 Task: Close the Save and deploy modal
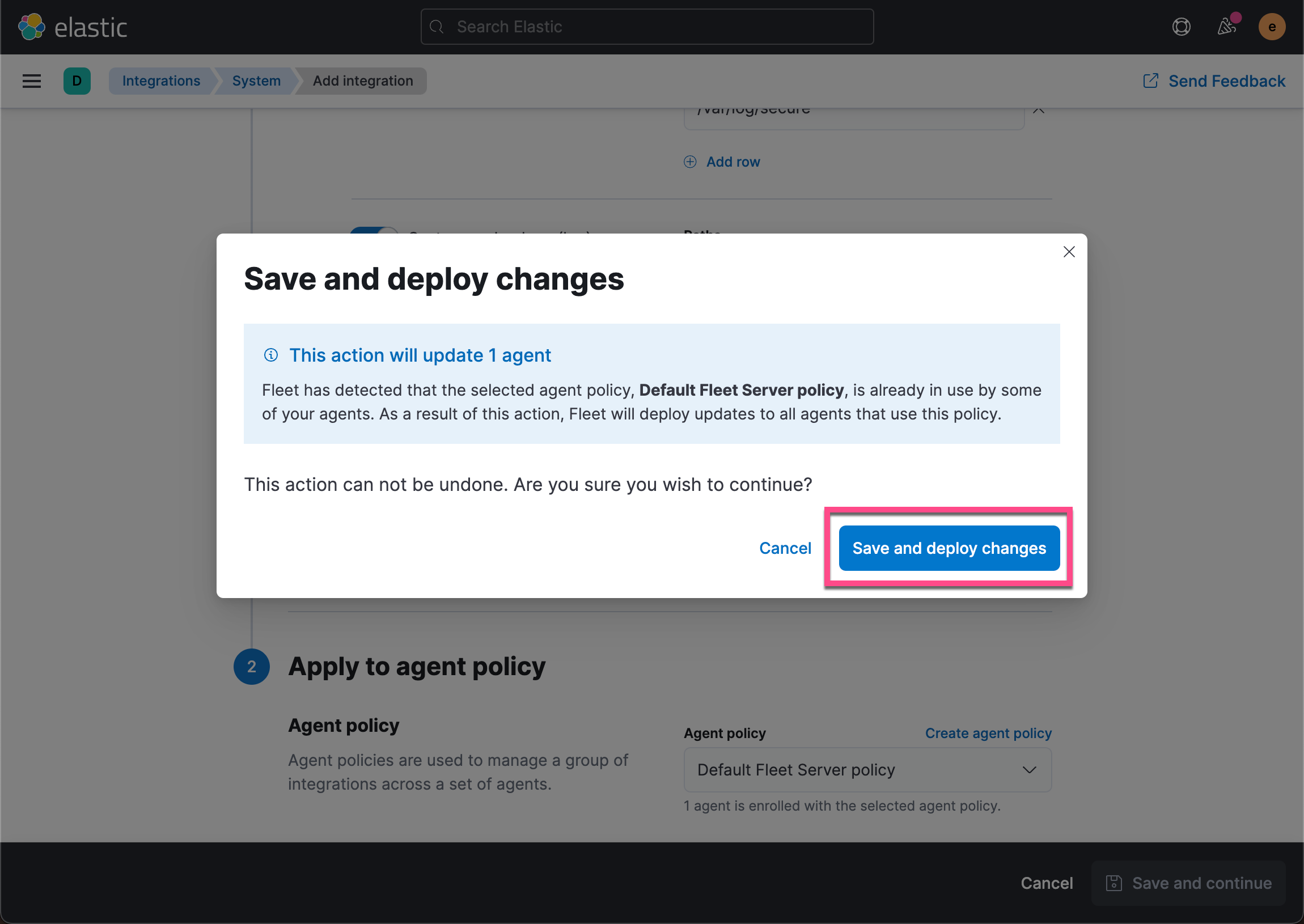point(1069,252)
